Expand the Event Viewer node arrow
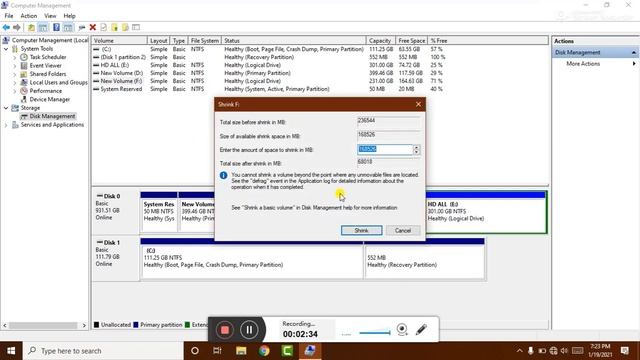 pyautogui.click(x=15, y=66)
